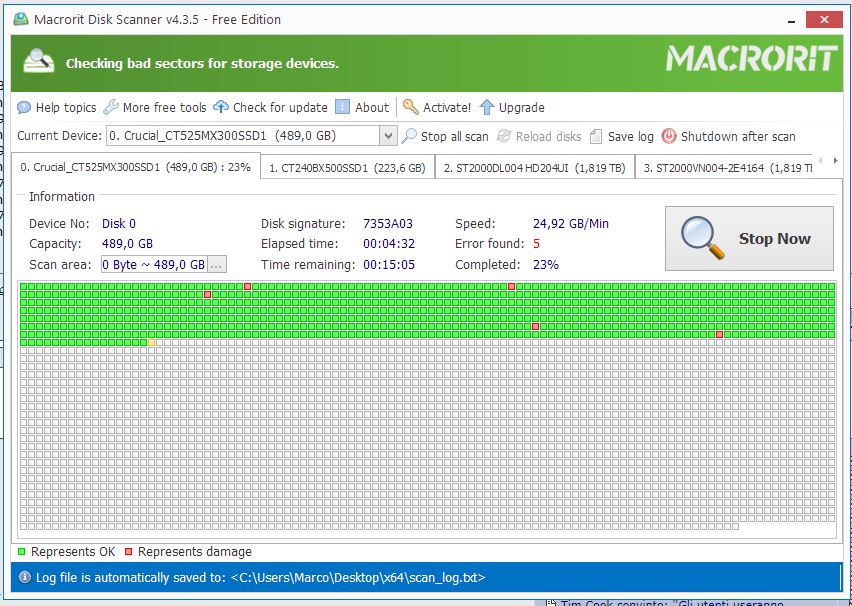This screenshot has width=852, height=606.
Task: Open the Current Device dropdown arrow
Action: [x=388, y=135]
